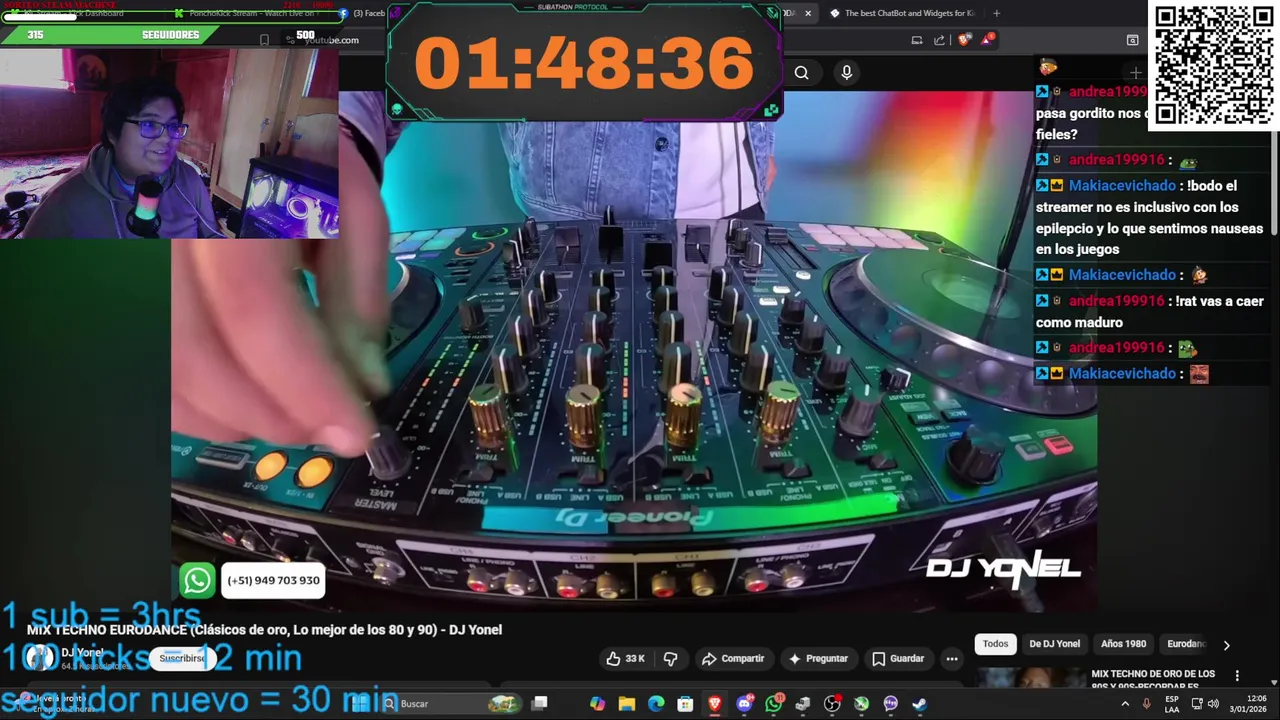The width and height of the screenshot is (1280, 720).
Task: Open the video more actions ellipsis menu
Action: point(952,658)
